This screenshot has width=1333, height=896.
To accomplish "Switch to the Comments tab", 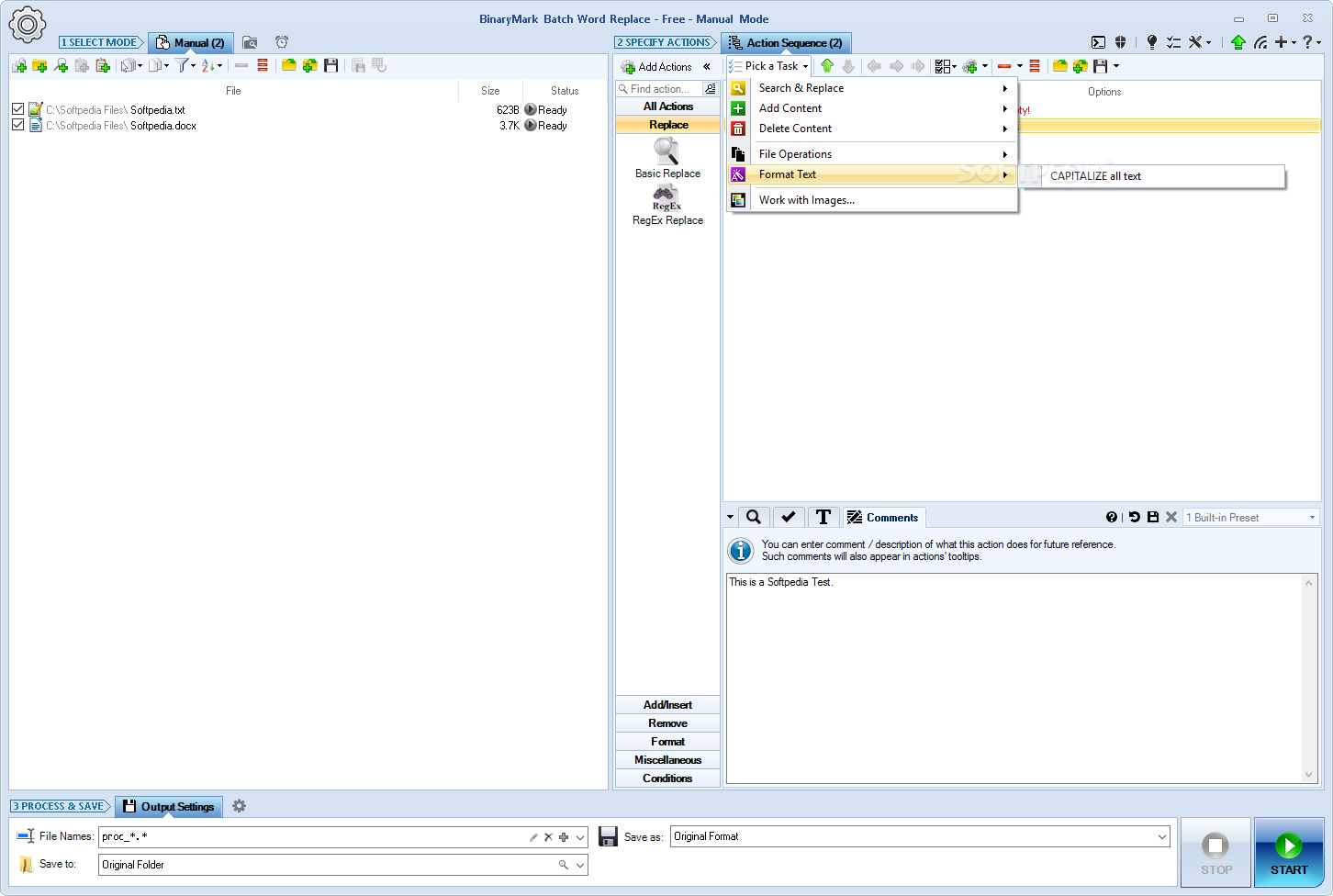I will coord(883,518).
